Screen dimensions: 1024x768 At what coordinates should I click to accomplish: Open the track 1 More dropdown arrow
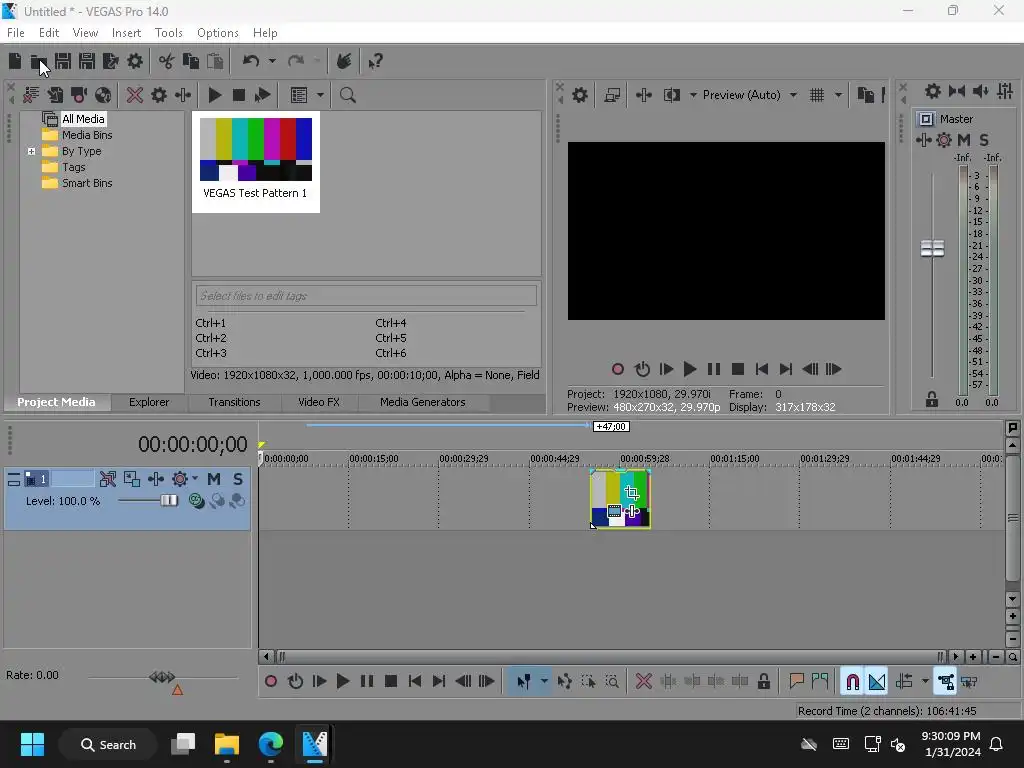(x=195, y=479)
